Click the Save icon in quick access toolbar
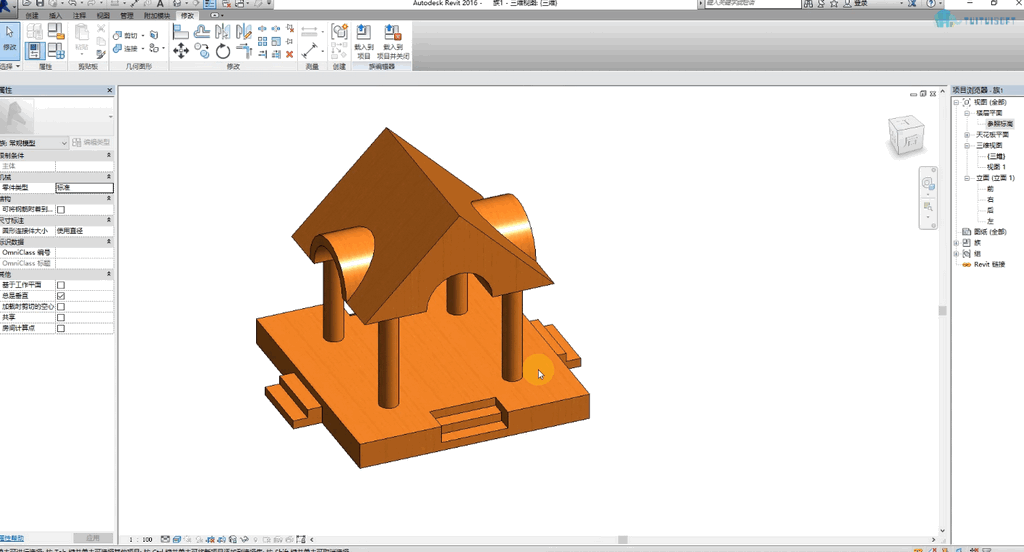Viewport: 1024px width, 552px height. pyautogui.click(x=40, y=3)
